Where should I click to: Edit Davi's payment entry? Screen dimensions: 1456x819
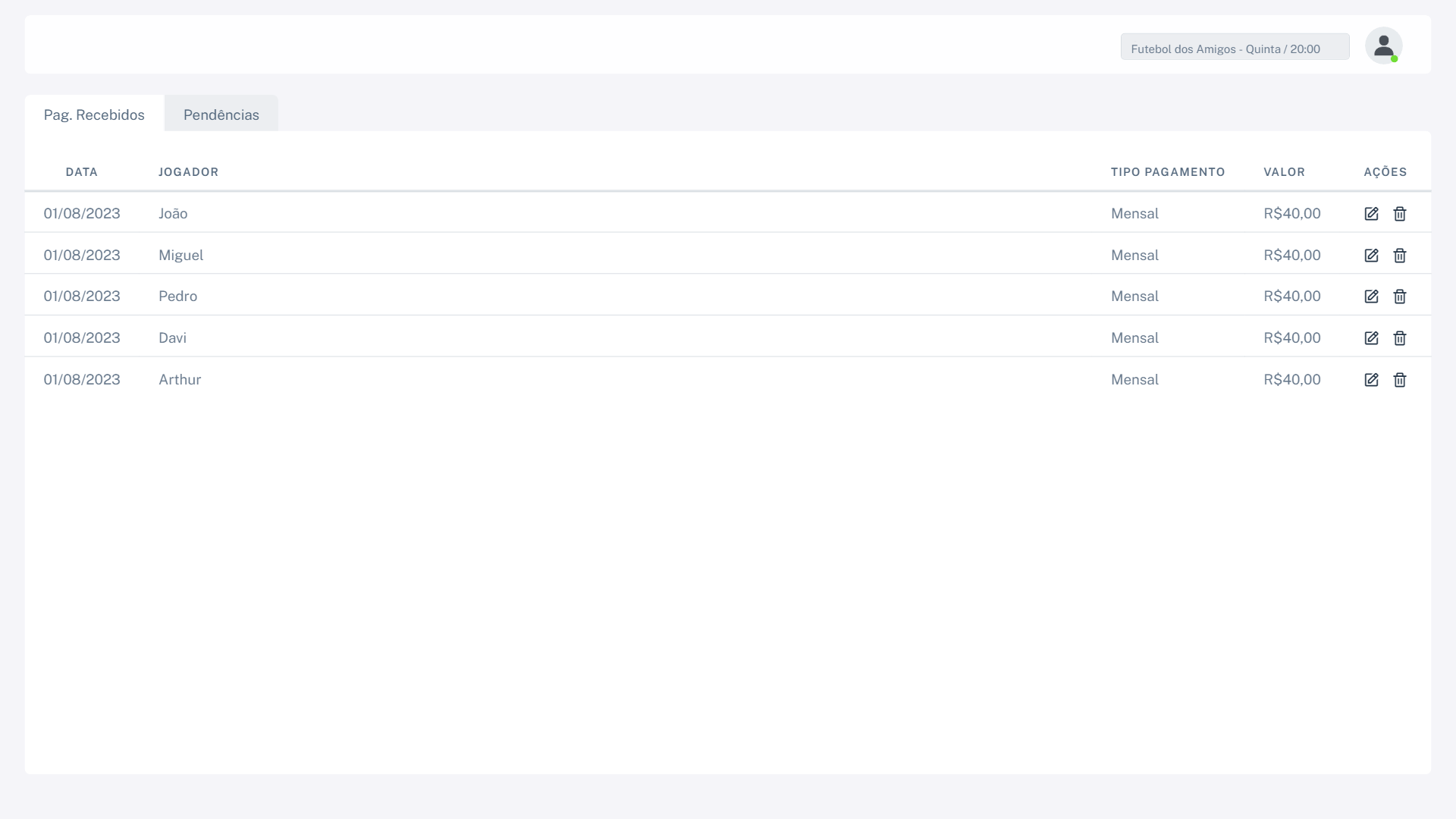click(1371, 338)
